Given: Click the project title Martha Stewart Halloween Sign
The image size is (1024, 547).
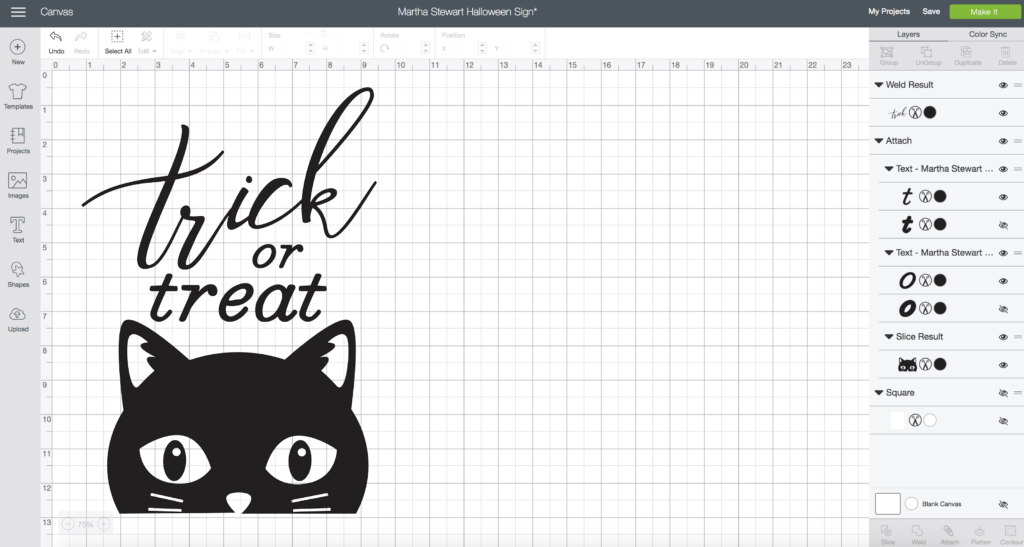Looking at the screenshot, I should click(x=467, y=12).
